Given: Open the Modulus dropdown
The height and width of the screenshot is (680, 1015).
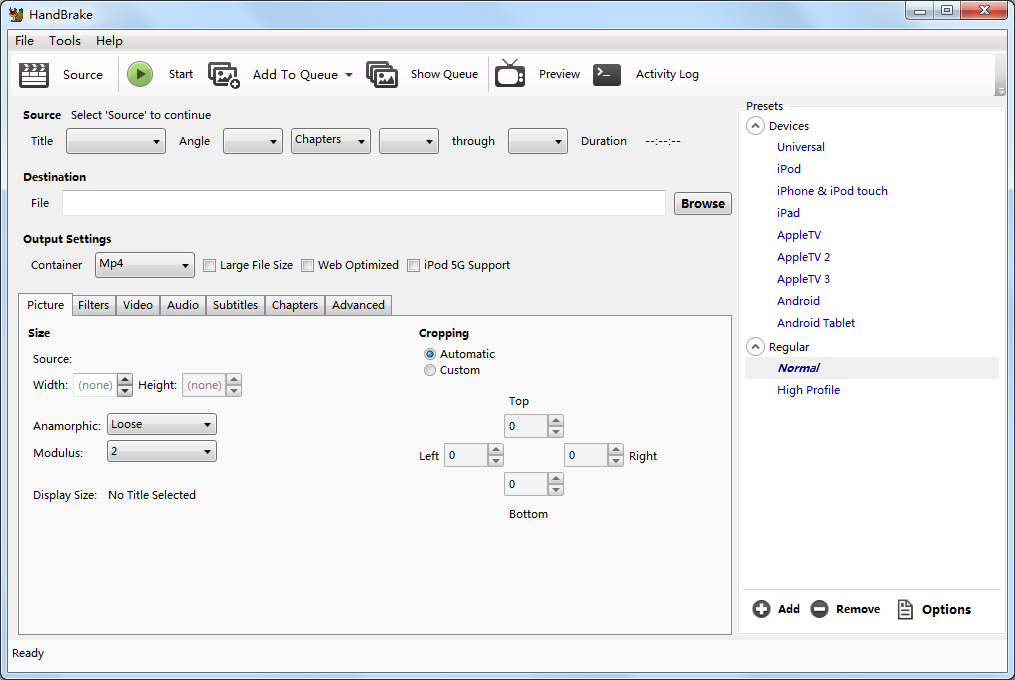Looking at the screenshot, I should pos(162,451).
